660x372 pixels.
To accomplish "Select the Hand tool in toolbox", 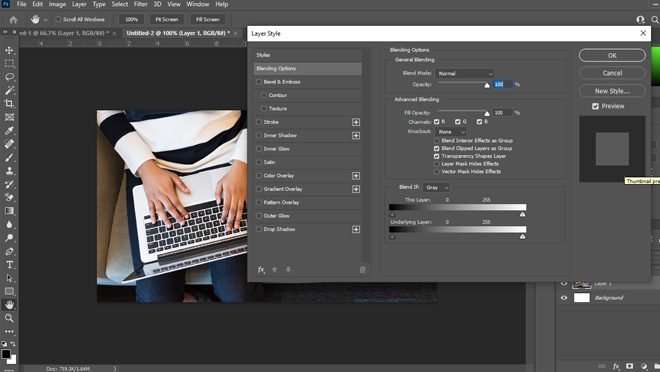I will pos(9,305).
